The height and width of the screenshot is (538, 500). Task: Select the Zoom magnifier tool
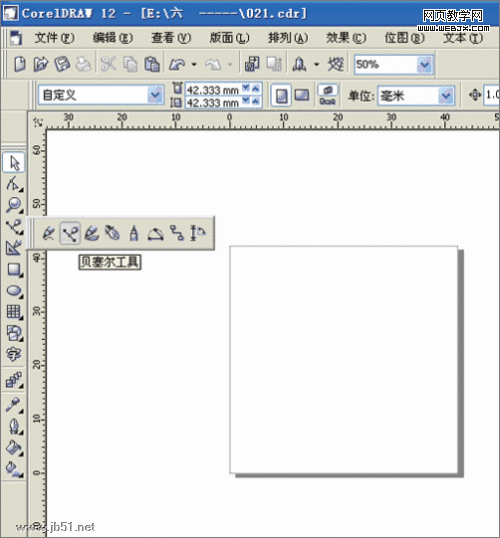[x=14, y=205]
